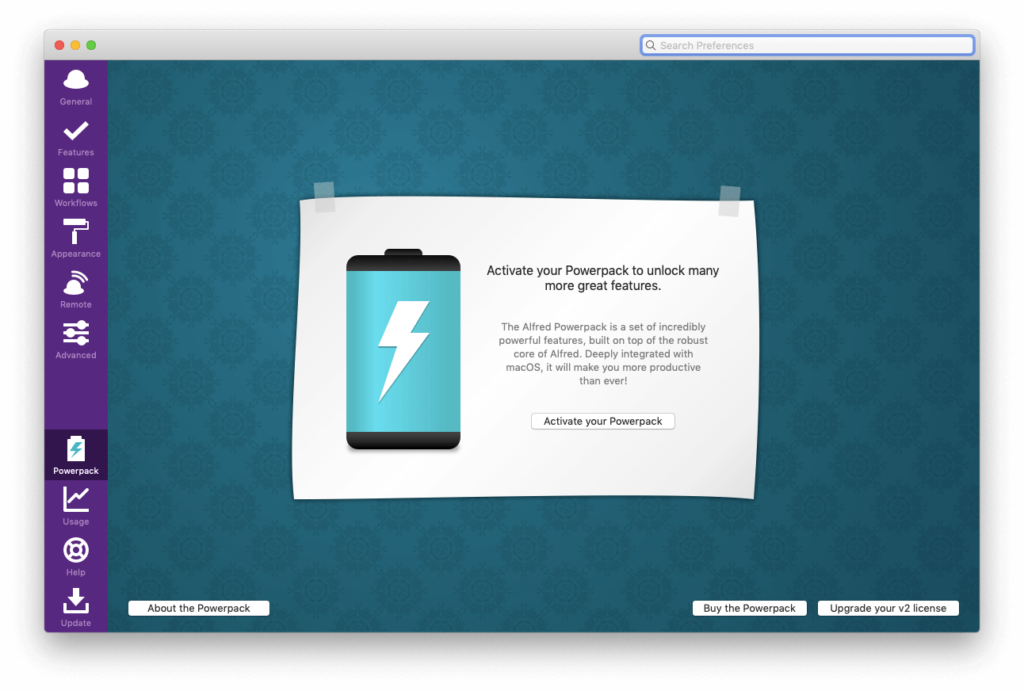Focus the Search Preferences field

coord(807,45)
